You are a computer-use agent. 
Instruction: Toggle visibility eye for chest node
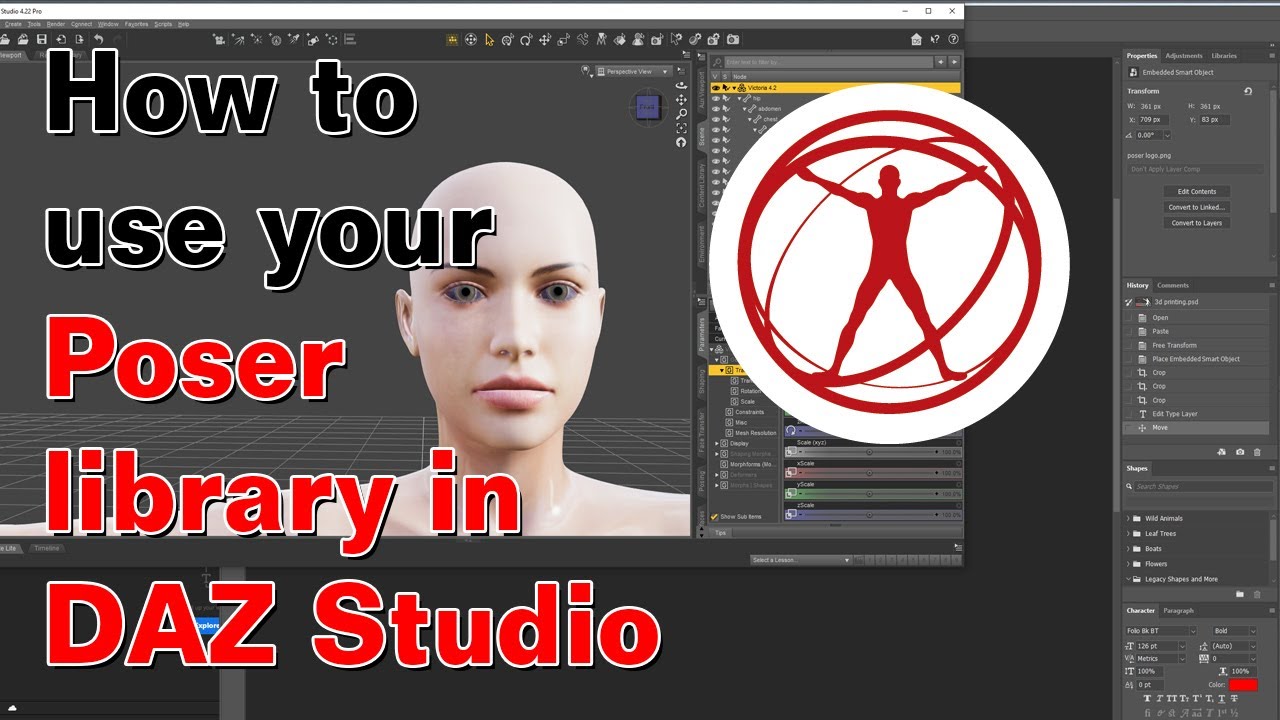point(716,119)
